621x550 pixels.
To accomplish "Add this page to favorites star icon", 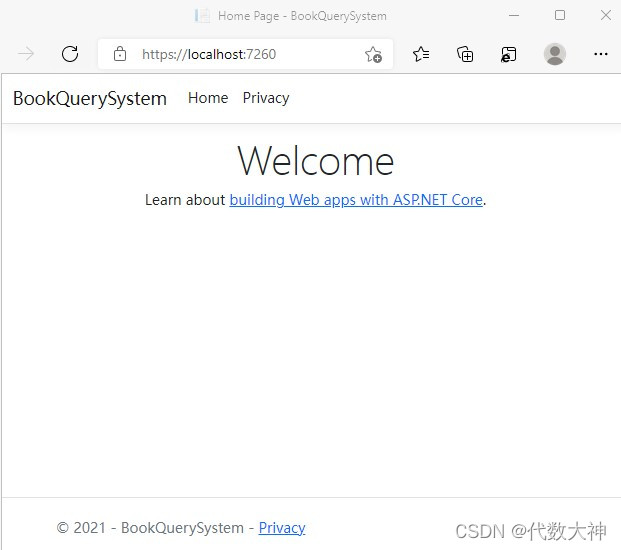I will (x=373, y=54).
